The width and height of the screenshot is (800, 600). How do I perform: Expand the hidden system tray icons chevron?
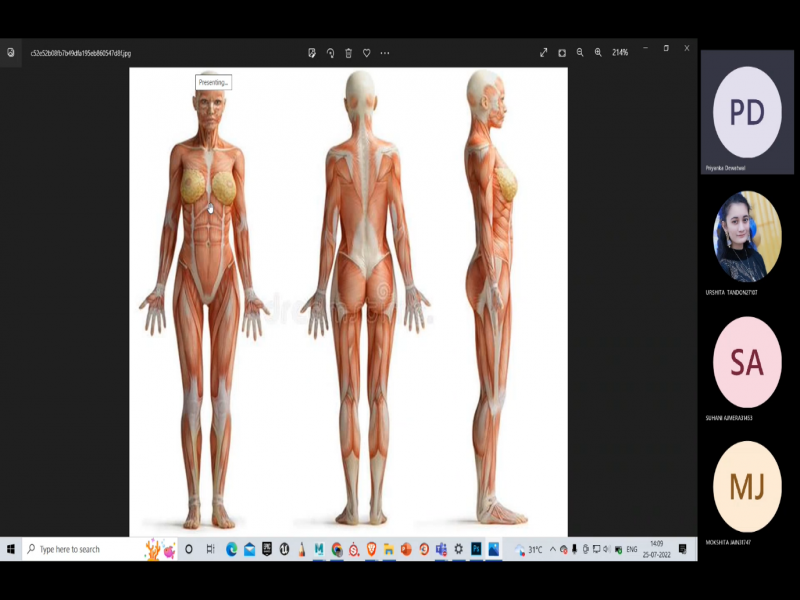point(552,549)
